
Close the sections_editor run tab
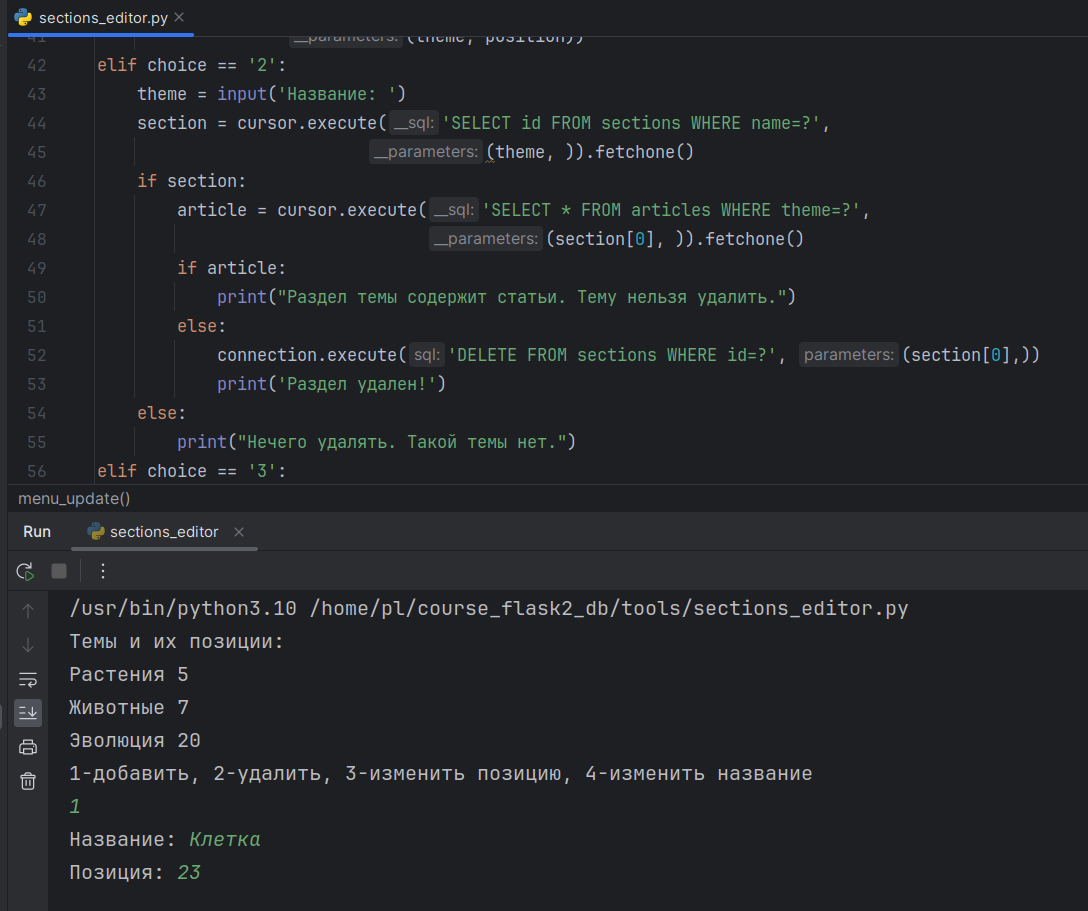click(239, 532)
